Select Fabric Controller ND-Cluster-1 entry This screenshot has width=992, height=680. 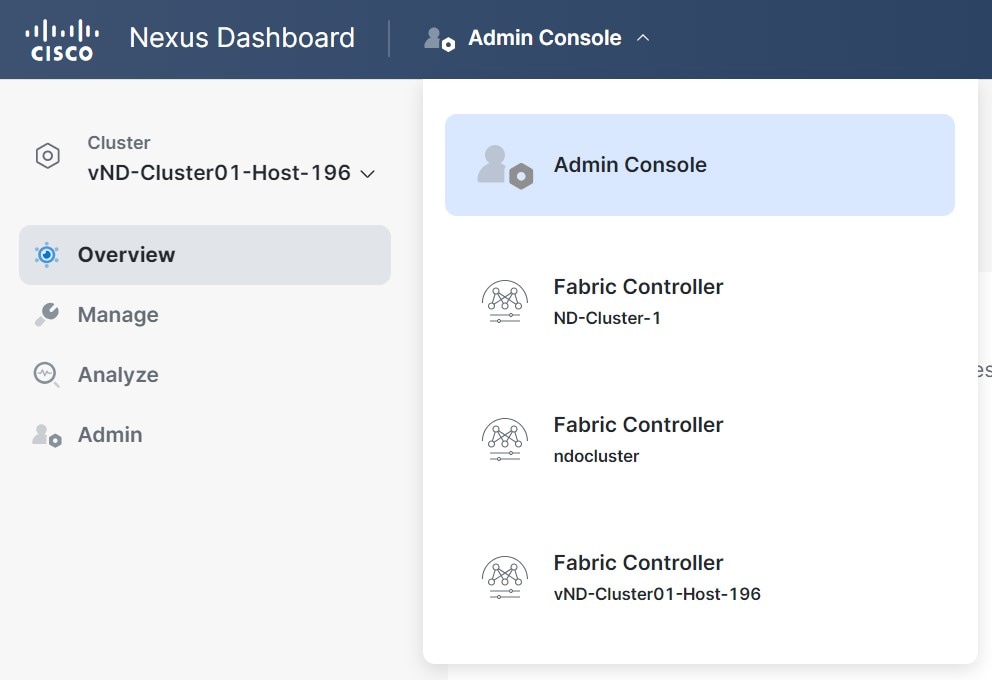click(x=700, y=302)
